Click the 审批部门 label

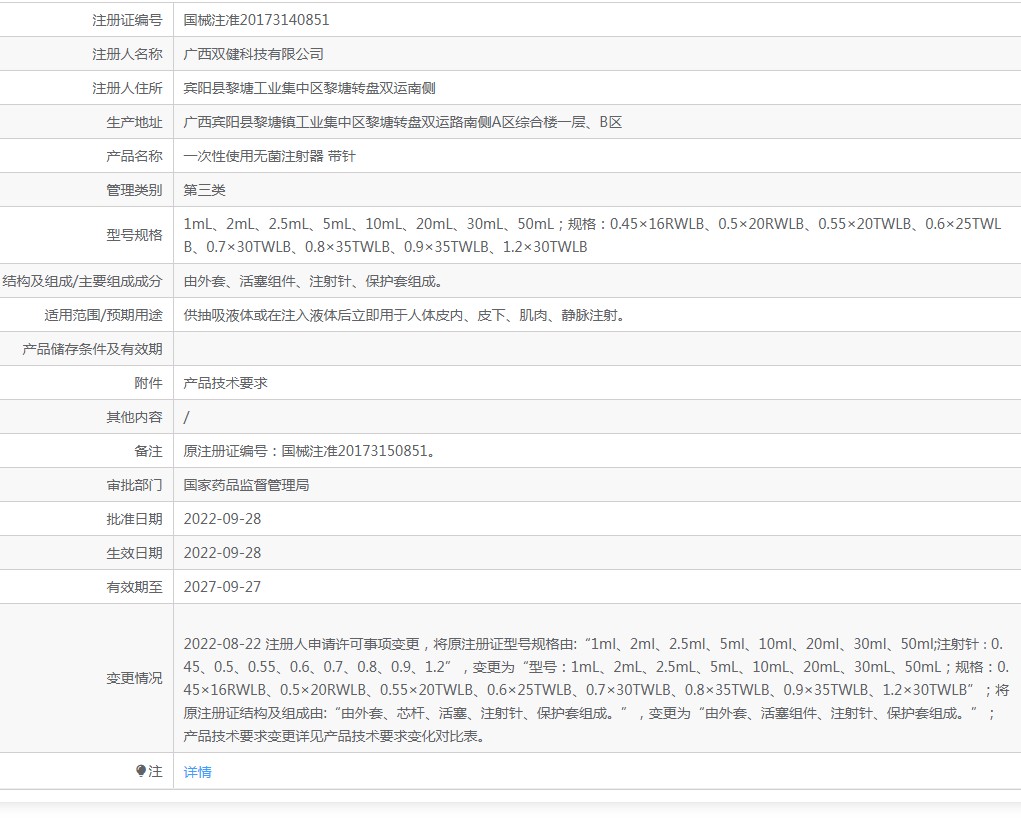(x=134, y=485)
